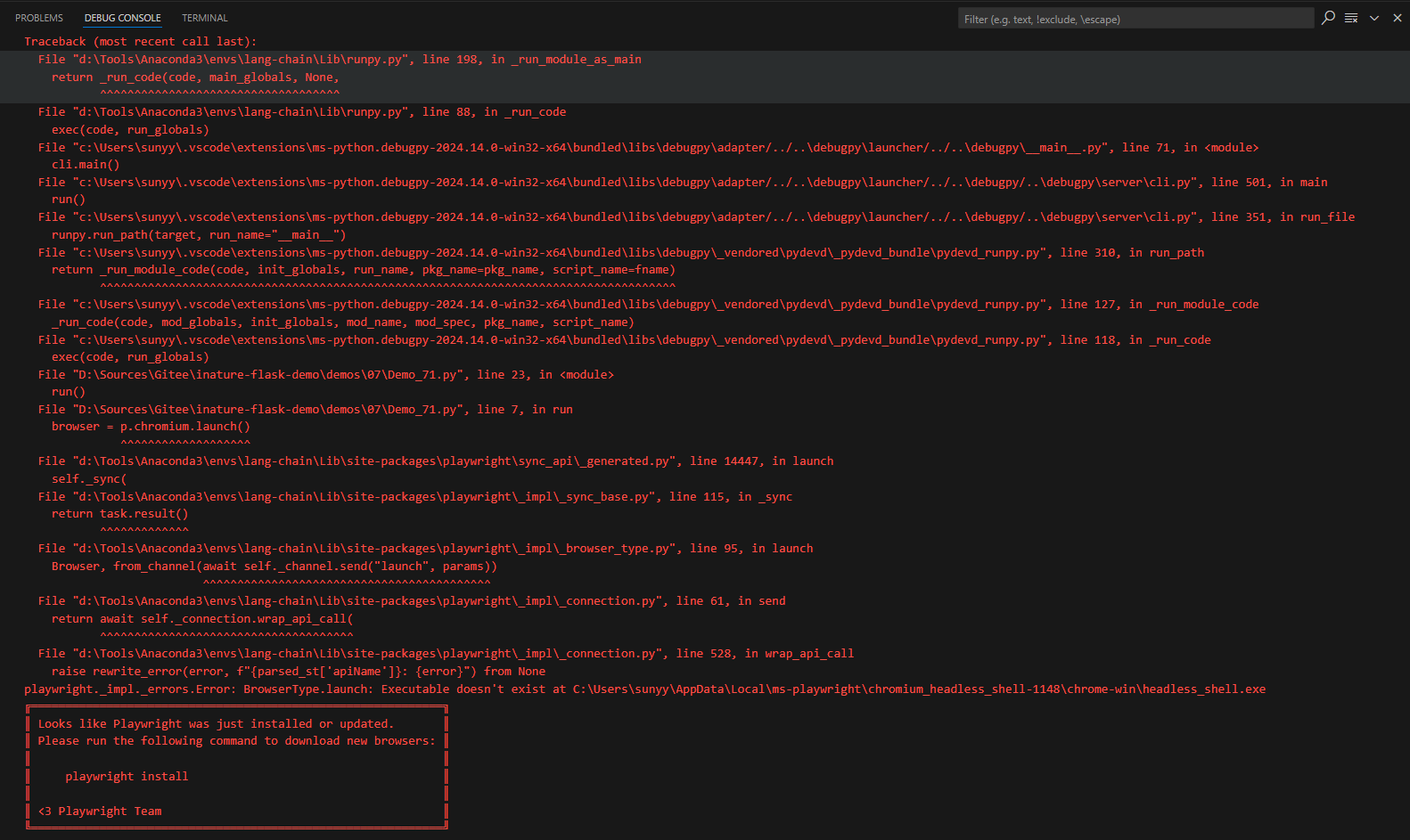This screenshot has height=840, width=1410.
Task: Focus the Filter text input field
Action: click(1134, 19)
